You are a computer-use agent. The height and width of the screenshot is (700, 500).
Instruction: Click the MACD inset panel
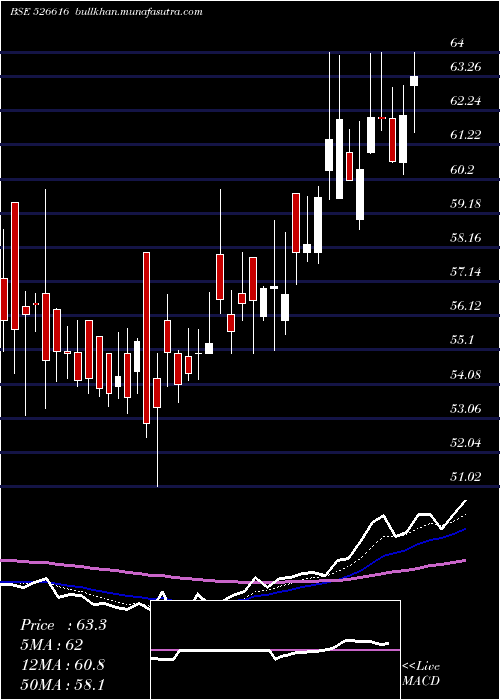pos(275,650)
